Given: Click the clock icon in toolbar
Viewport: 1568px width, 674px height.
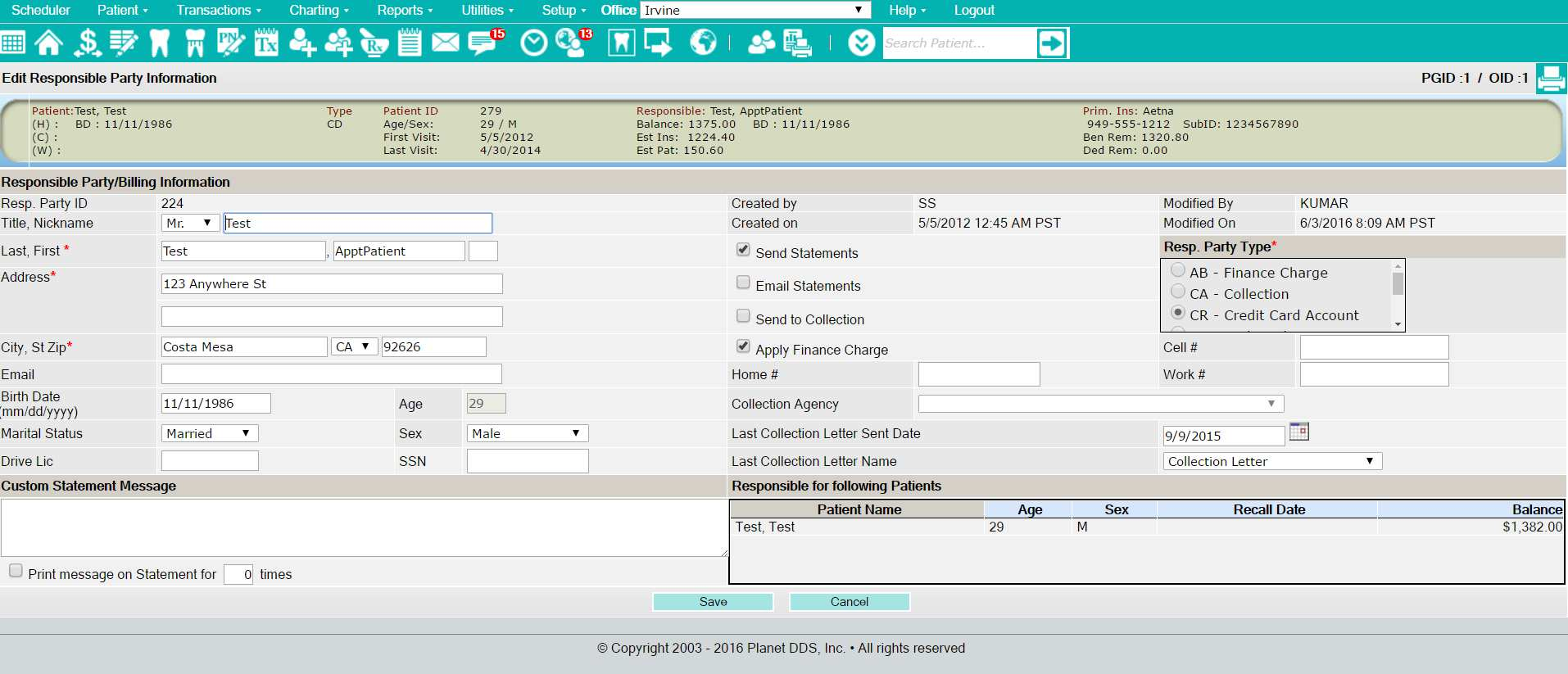Looking at the screenshot, I should (534, 43).
